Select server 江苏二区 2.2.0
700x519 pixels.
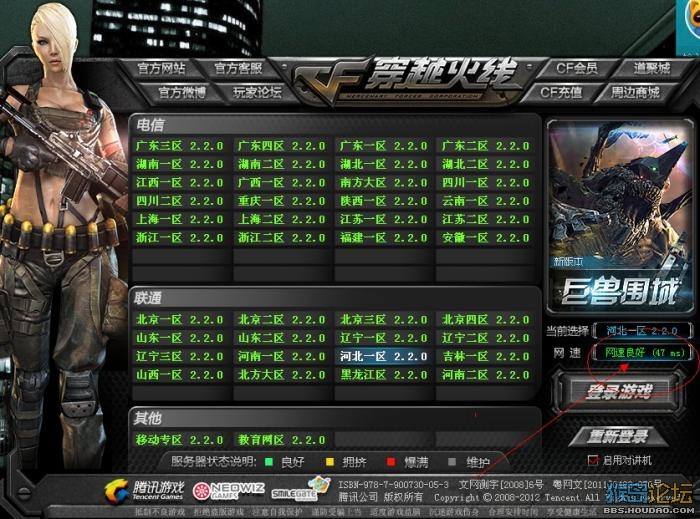pos(485,219)
